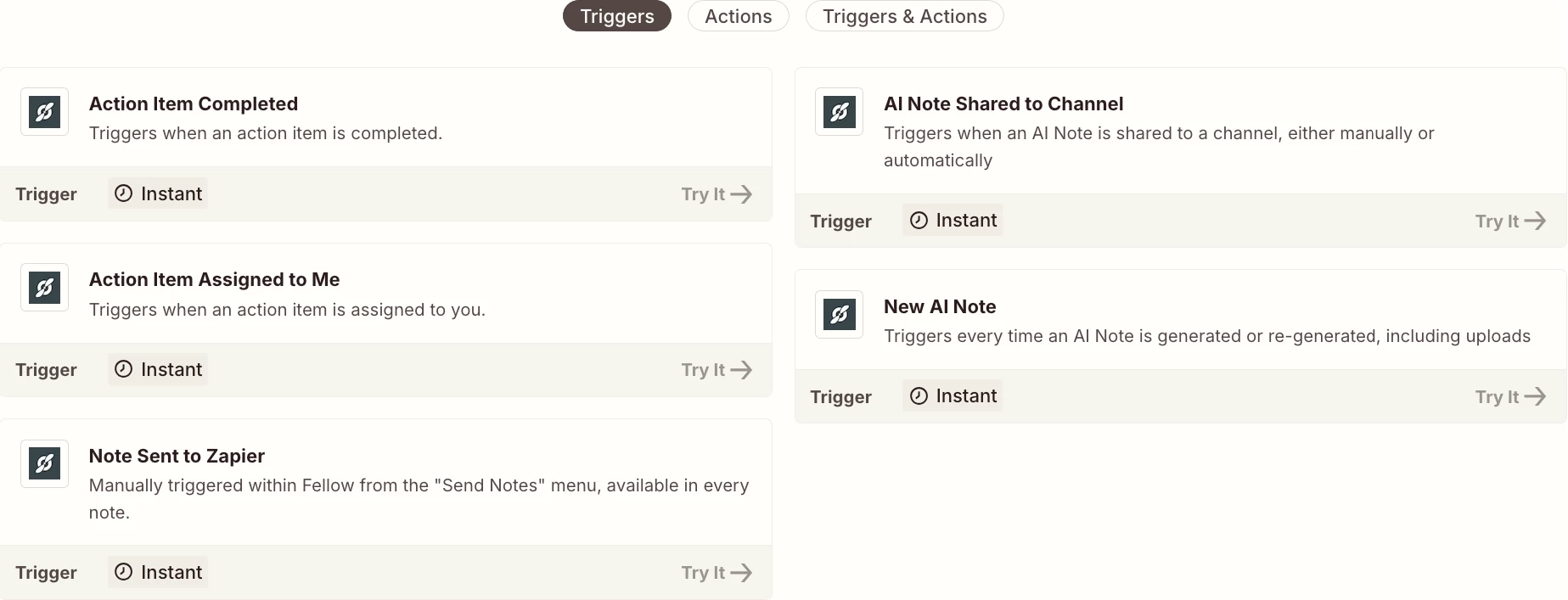Switch to Triggers & Actions tab
Viewport: 1568px width, 600px height.
904,16
